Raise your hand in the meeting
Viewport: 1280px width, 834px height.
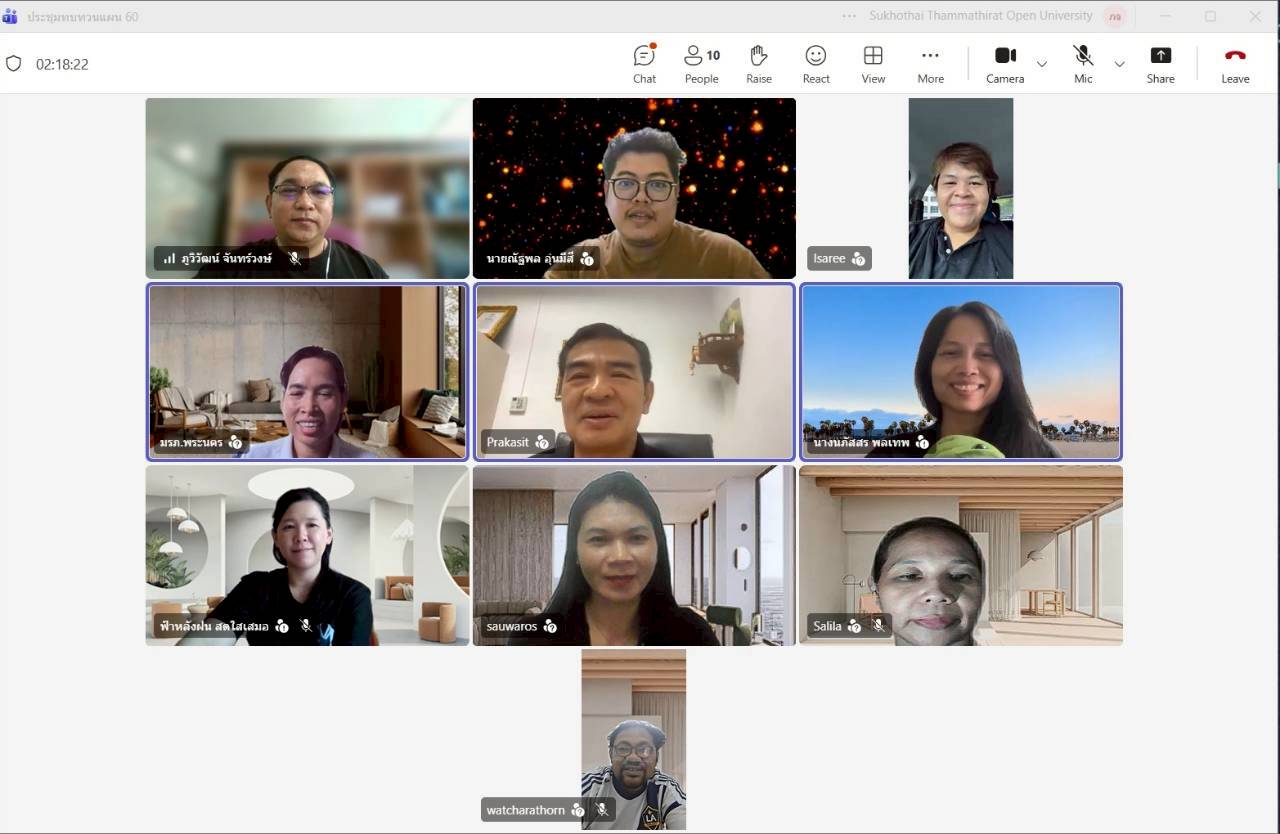[x=758, y=64]
